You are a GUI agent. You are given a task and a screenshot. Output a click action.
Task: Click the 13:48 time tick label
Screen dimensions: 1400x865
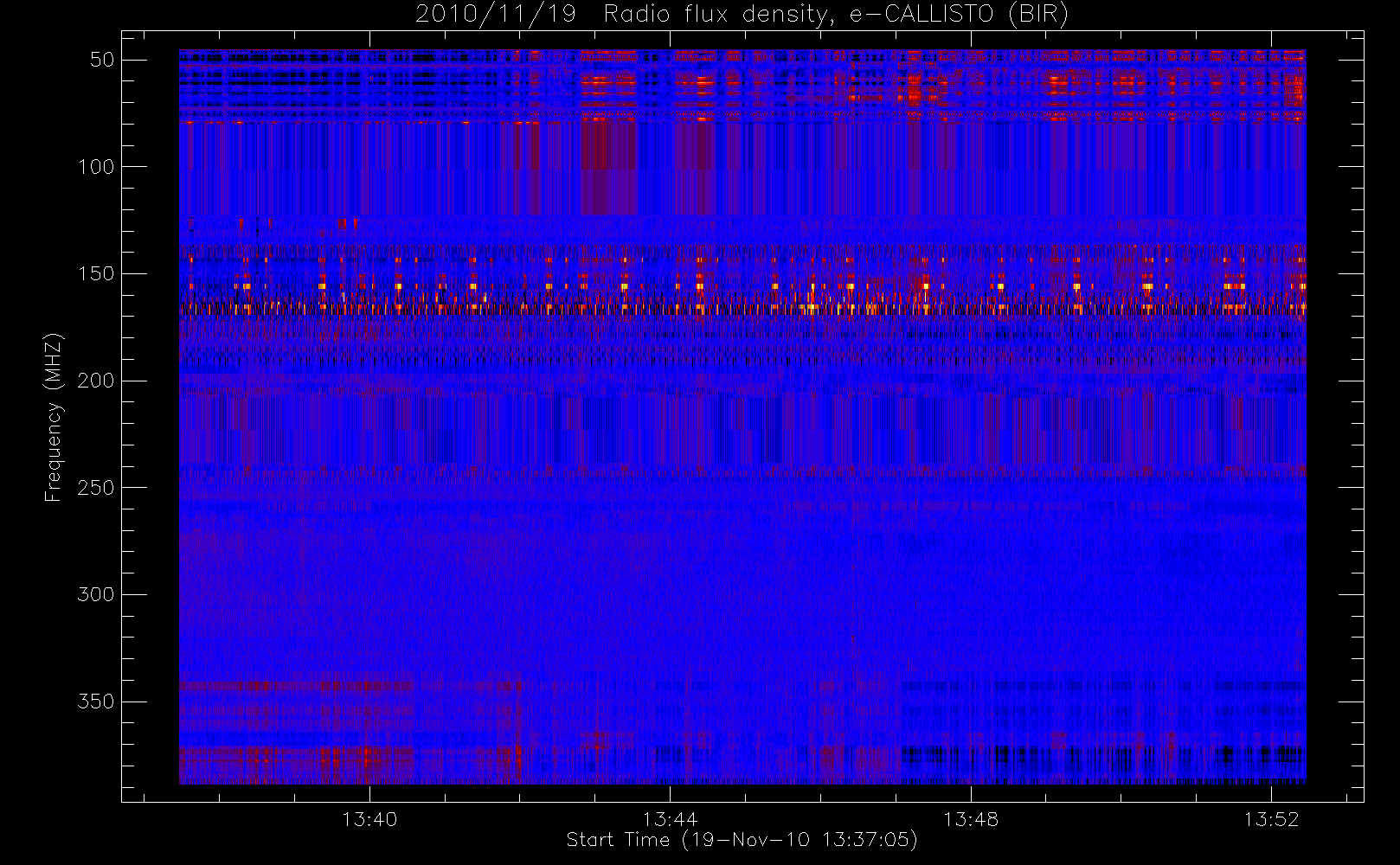(971, 819)
